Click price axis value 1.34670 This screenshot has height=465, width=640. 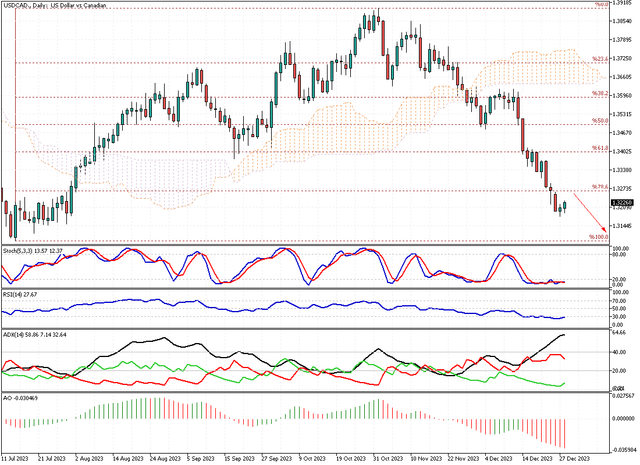point(622,133)
